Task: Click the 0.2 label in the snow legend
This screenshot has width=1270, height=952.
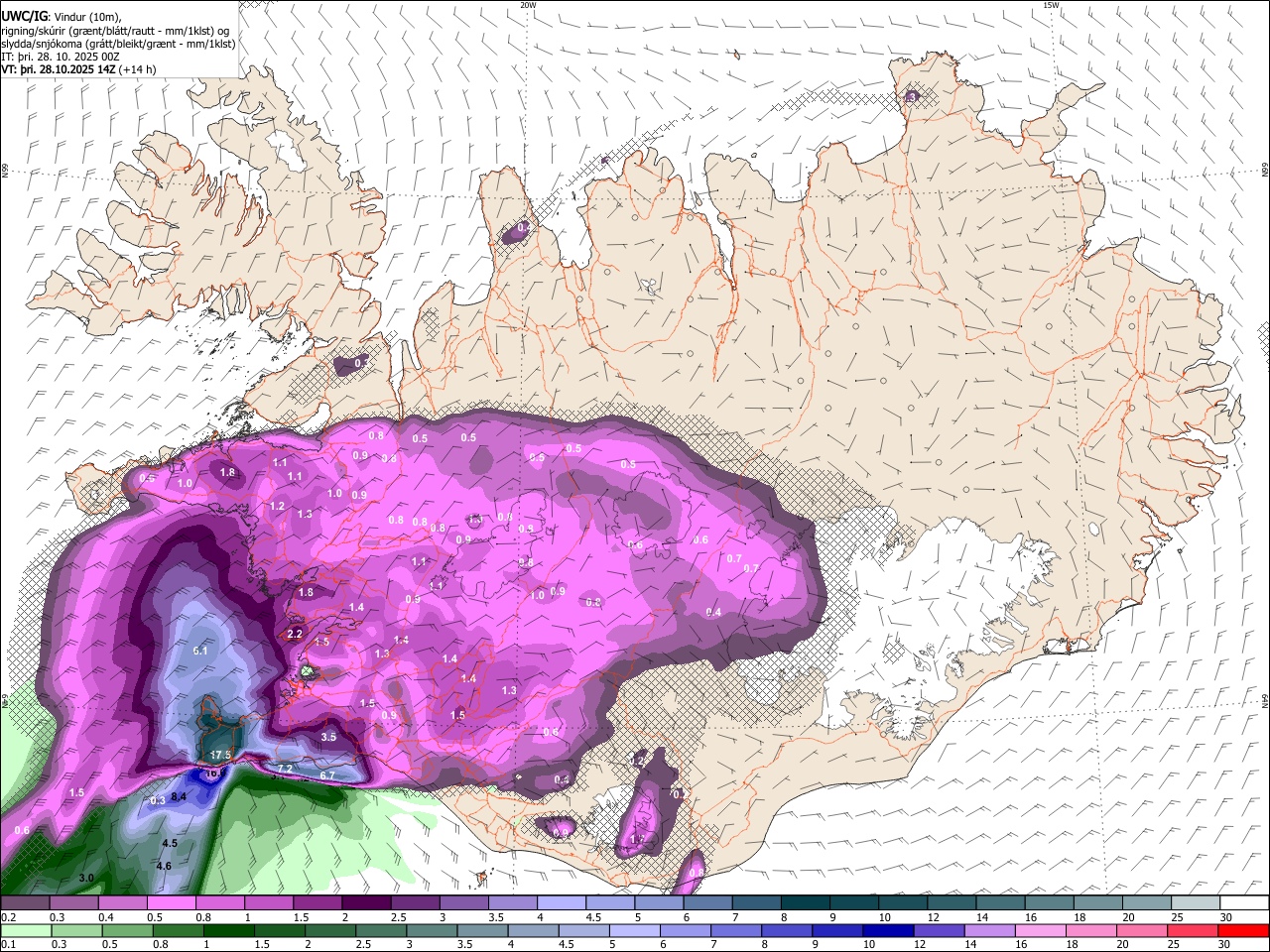Action: (8, 917)
